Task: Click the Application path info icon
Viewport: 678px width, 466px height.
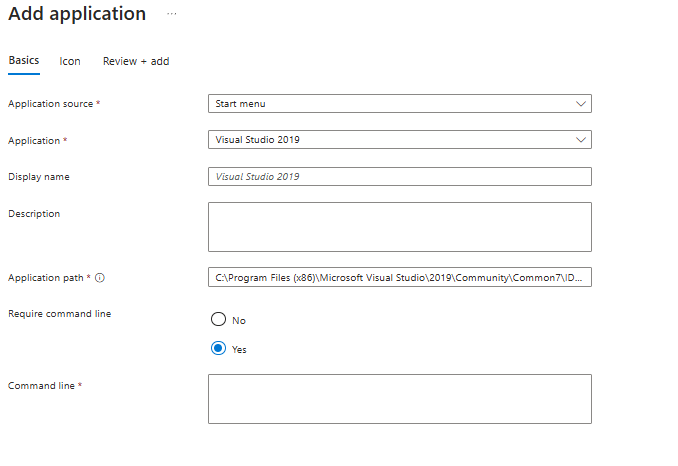Action: [x=100, y=278]
